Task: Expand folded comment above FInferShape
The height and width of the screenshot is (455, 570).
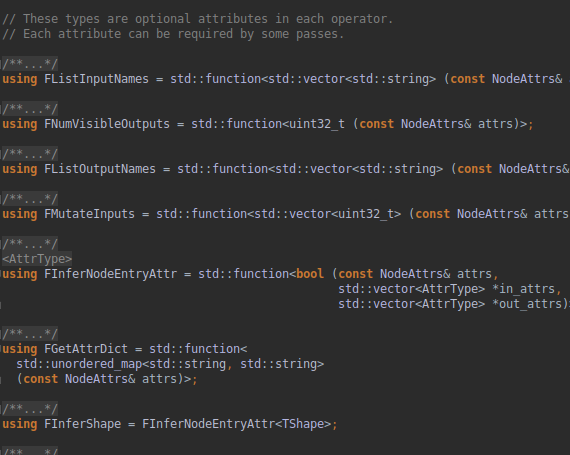Action: point(30,409)
